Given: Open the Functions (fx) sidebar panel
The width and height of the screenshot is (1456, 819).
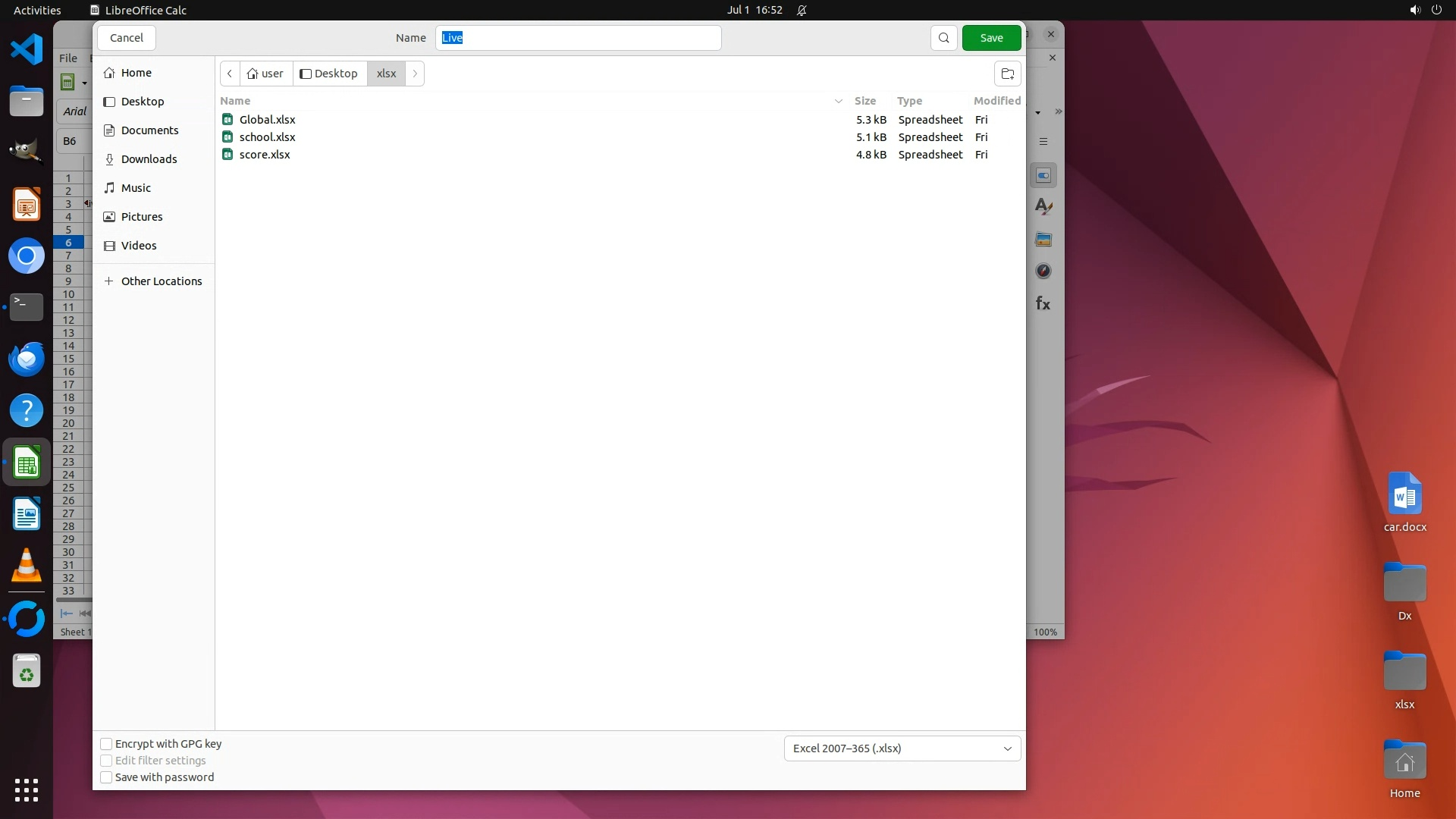Looking at the screenshot, I should click(1043, 304).
